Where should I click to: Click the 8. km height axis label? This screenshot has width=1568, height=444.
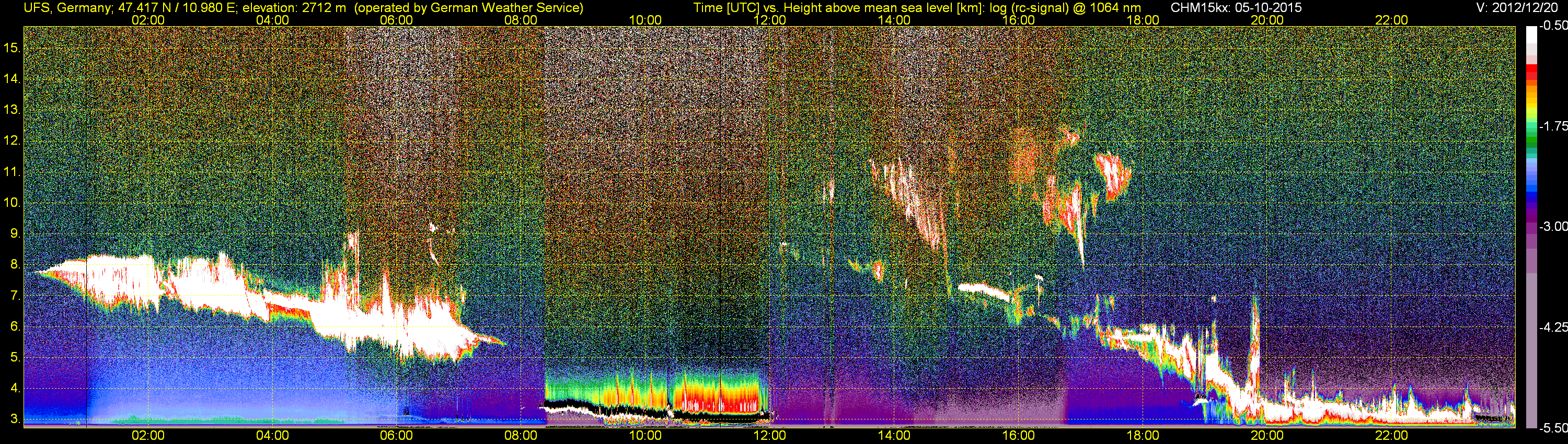[15, 265]
